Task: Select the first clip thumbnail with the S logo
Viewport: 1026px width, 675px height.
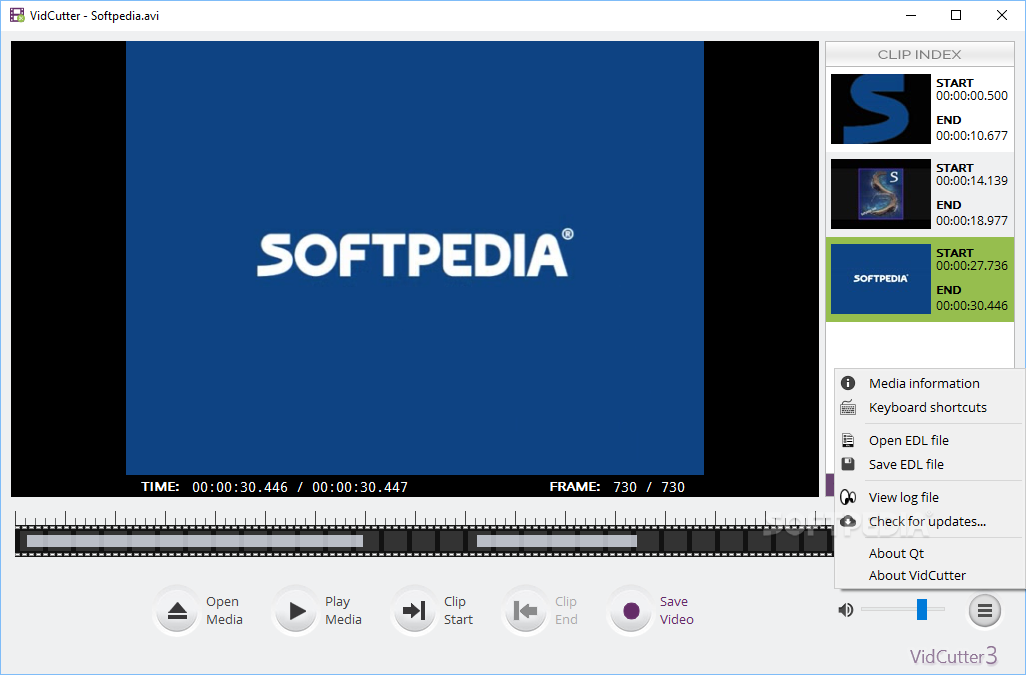Action: pyautogui.click(x=881, y=109)
